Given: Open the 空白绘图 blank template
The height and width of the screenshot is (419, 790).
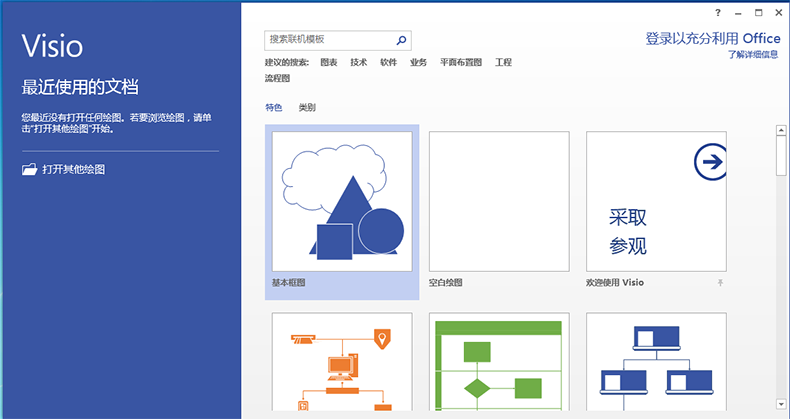Looking at the screenshot, I should coord(499,201).
